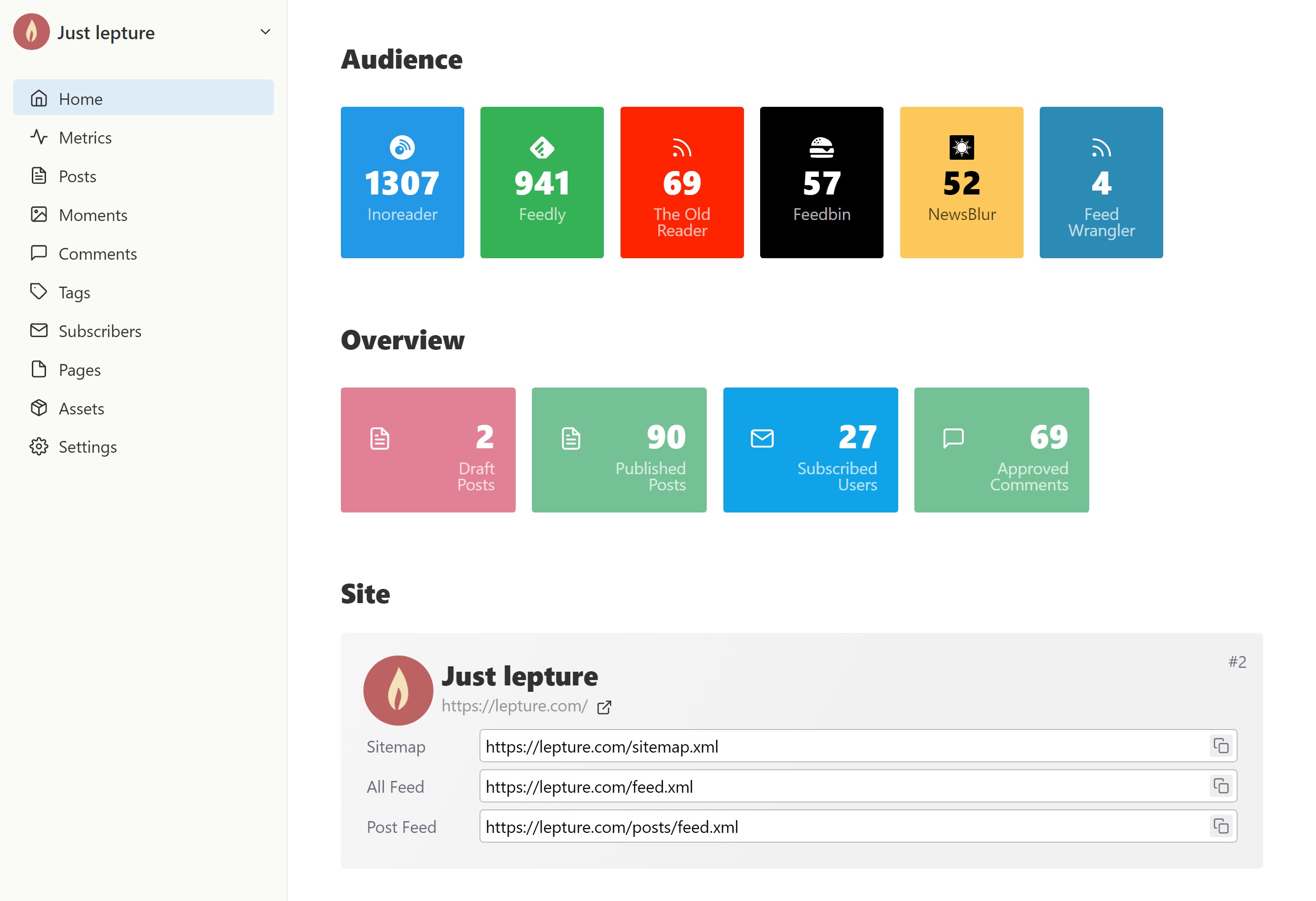Click the Feed Wrangler RSS icon
Viewport: 1316px width, 901px height.
pos(1101,148)
